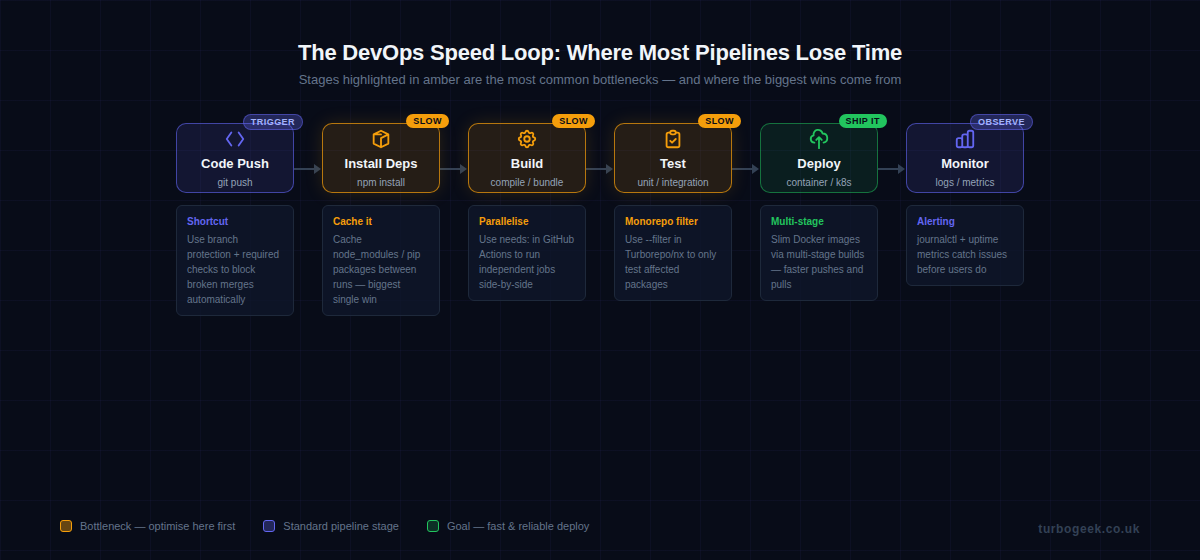This screenshot has height=560, width=1200.
Task: Select the SLOW badge on Build
Action: 573,121
